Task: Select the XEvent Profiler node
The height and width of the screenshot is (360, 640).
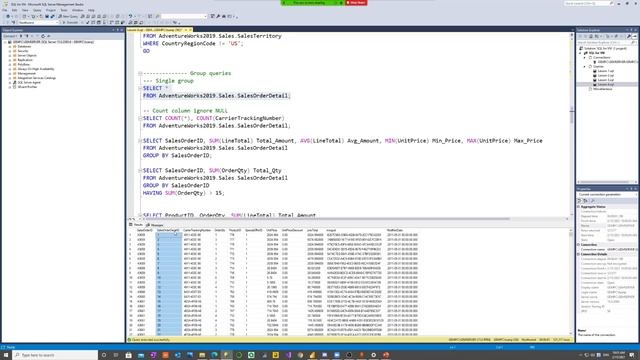Action: [x=27, y=87]
